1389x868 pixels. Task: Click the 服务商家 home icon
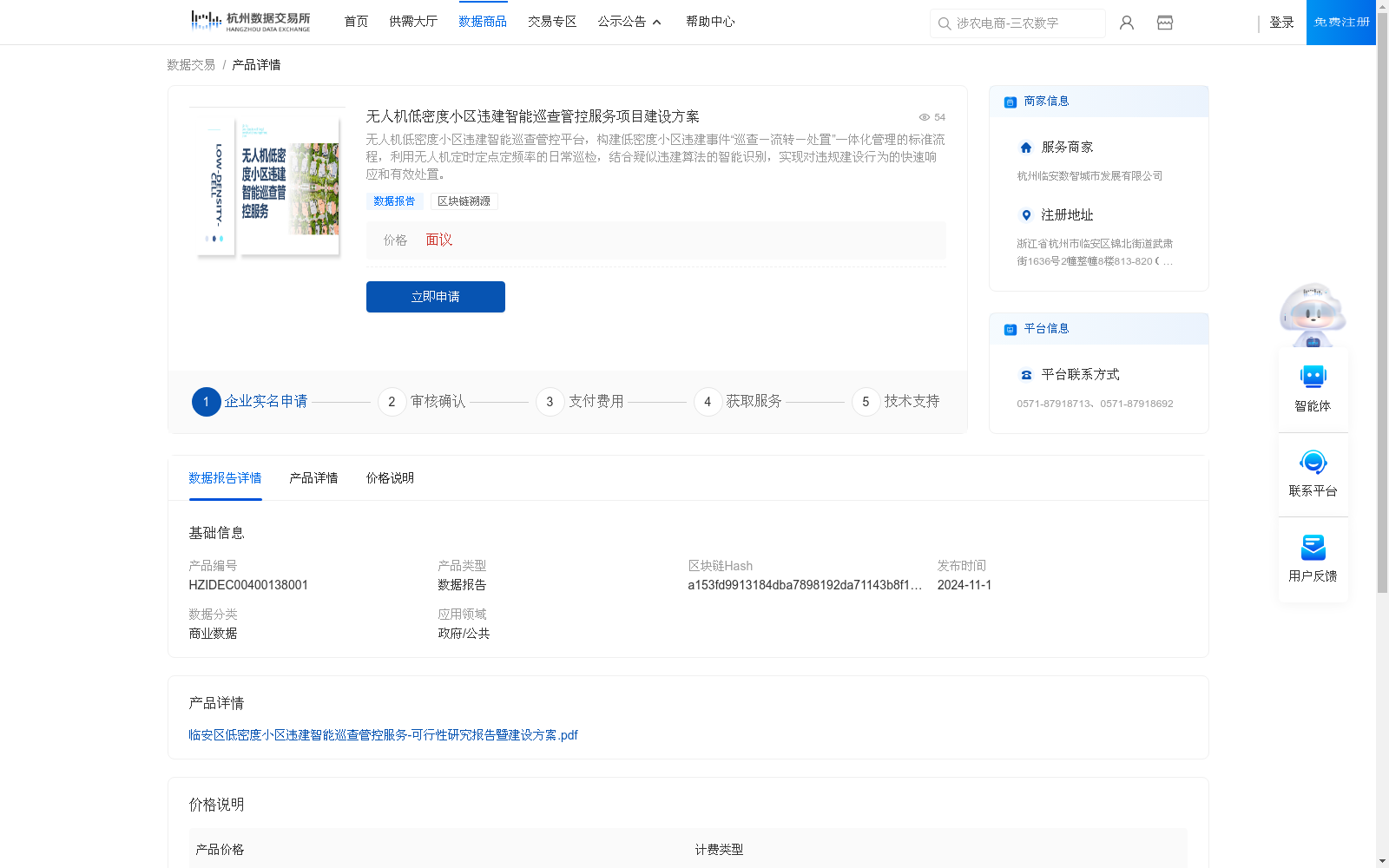(1026, 148)
